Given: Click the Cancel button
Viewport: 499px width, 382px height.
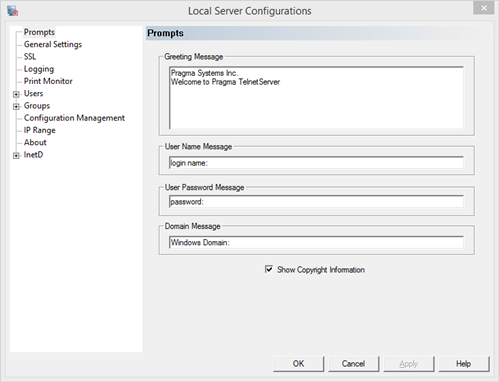Looking at the screenshot, I should (x=353, y=364).
